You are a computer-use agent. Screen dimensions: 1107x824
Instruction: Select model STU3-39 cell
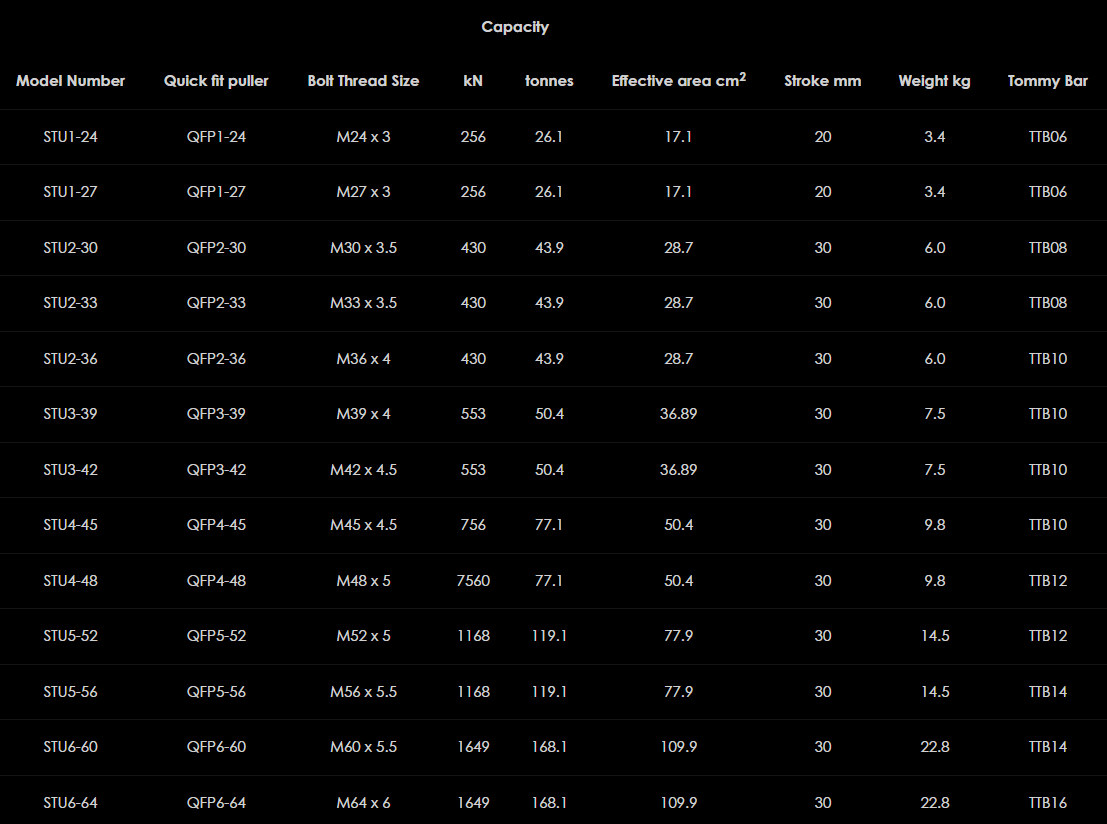coord(70,414)
